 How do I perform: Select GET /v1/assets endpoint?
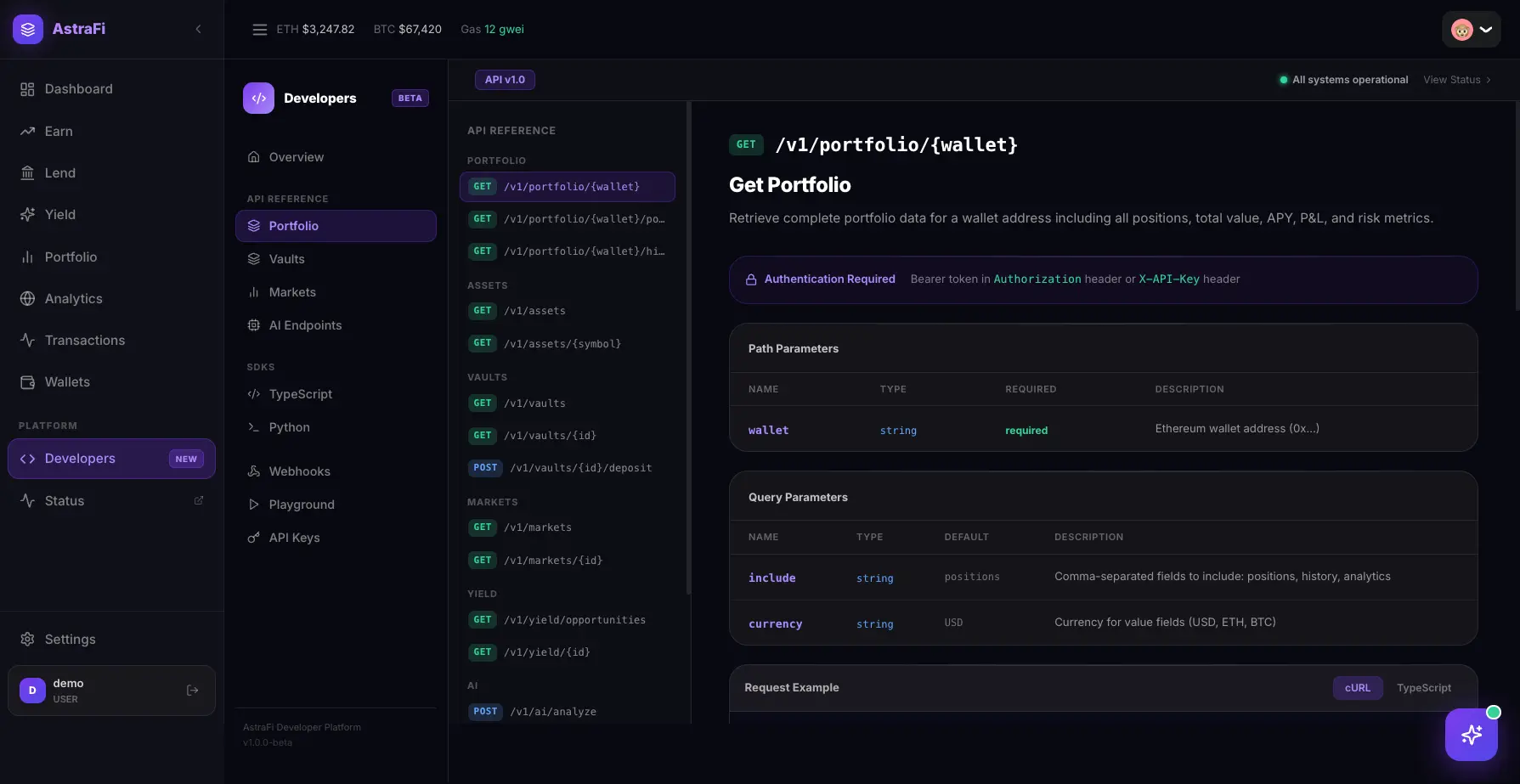pos(568,311)
